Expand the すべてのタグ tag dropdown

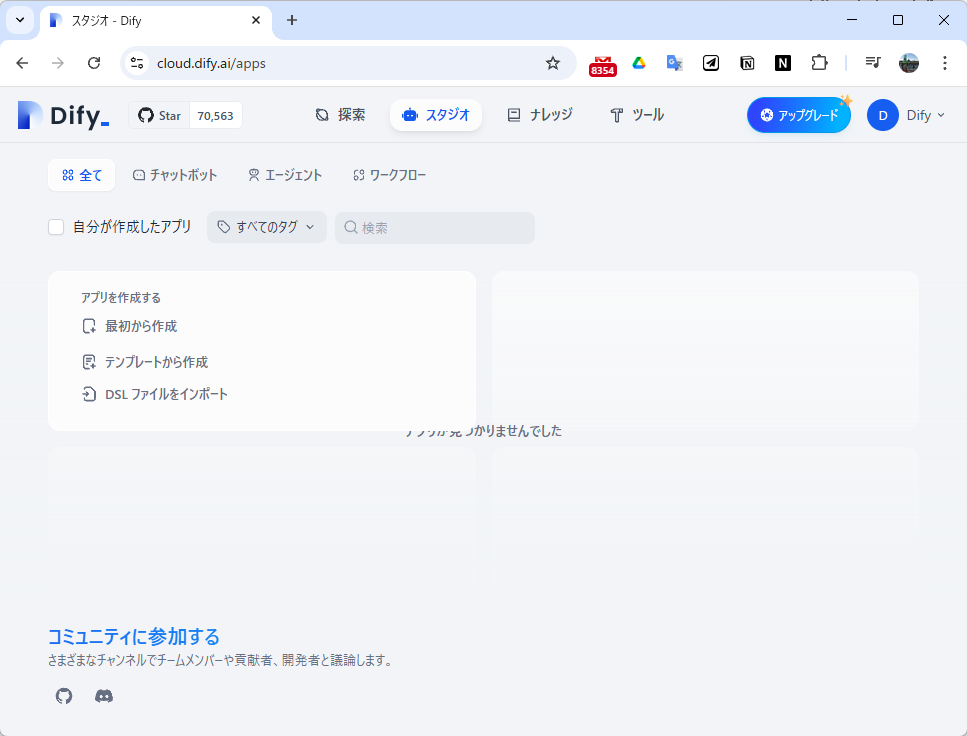(x=266, y=227)
